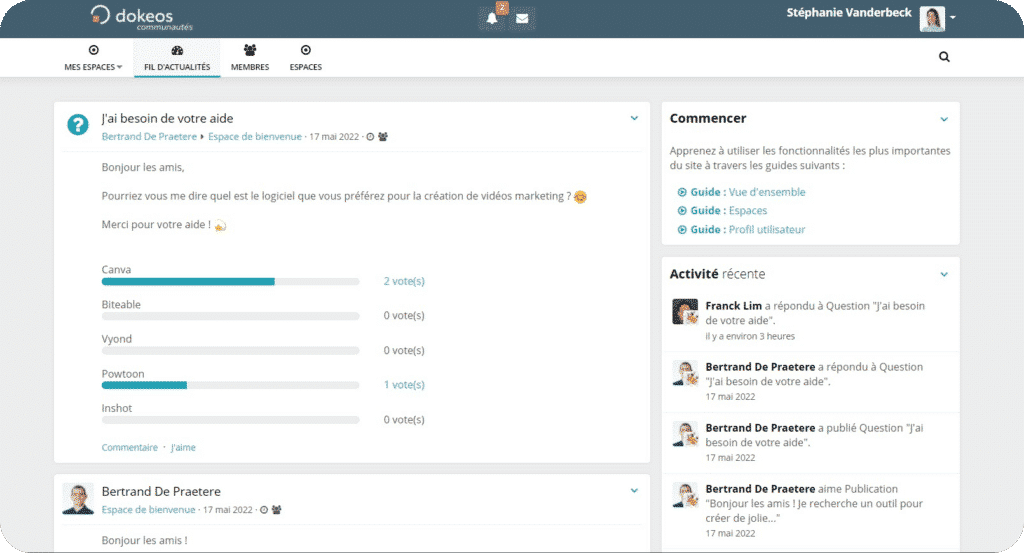Open options chevron on 'J'ai besoin de votre aide' post
This screenshot has width=1024, height=553.
634,118
